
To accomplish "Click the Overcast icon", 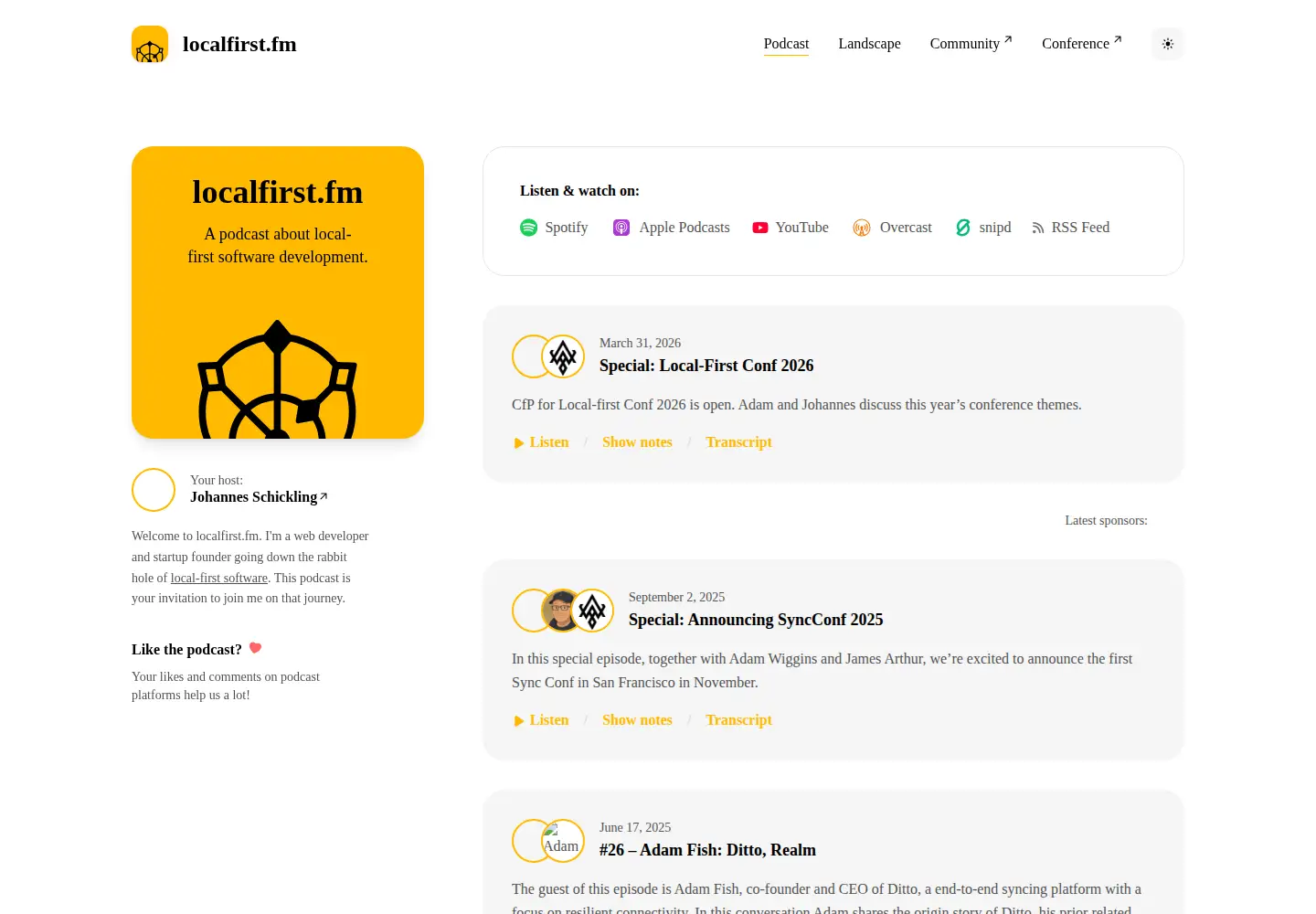I will [862, 228].
